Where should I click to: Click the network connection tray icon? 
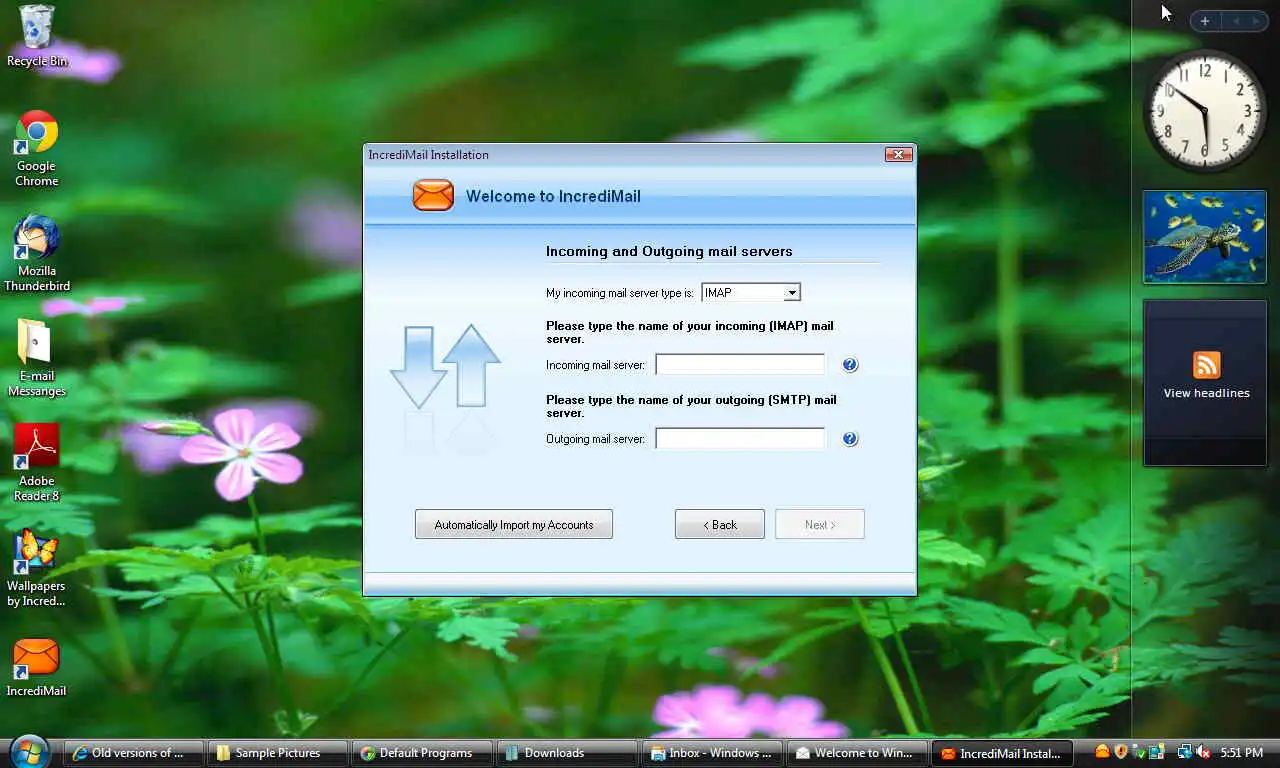coord(1184,752)
